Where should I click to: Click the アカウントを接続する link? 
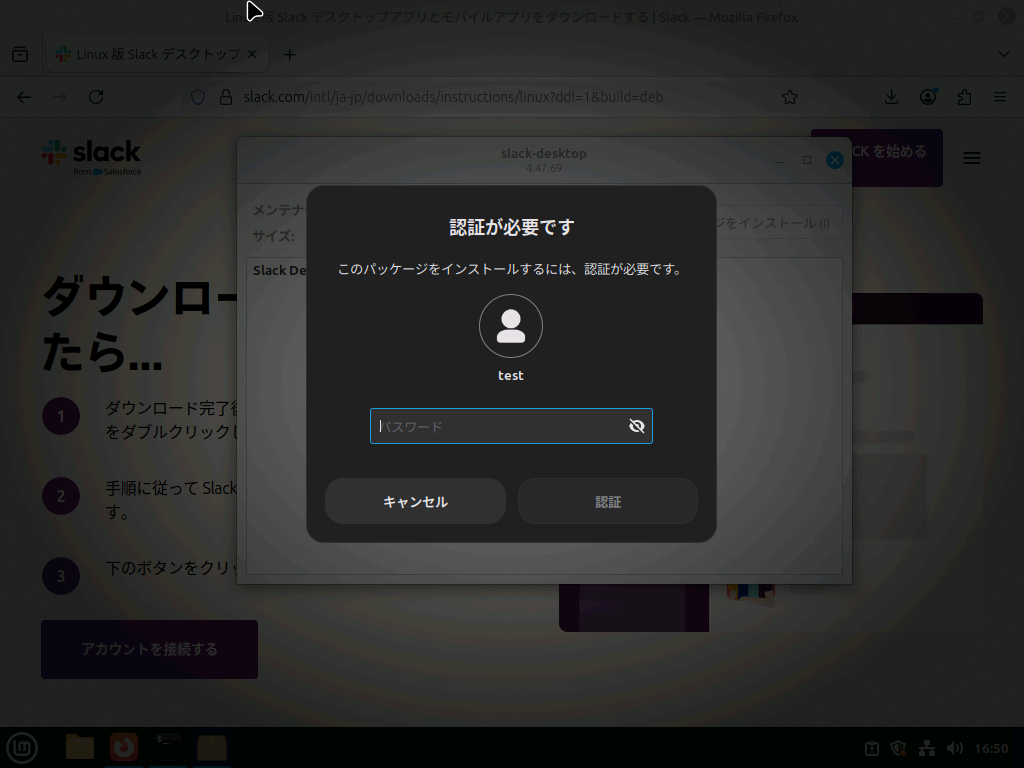(x=148, y=649)
